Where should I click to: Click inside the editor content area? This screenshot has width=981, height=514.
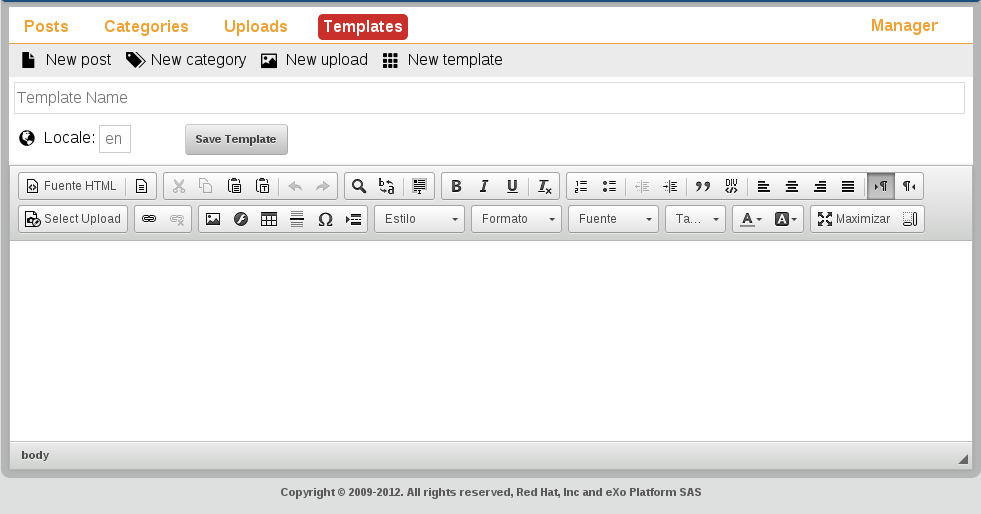coord(490,341)
